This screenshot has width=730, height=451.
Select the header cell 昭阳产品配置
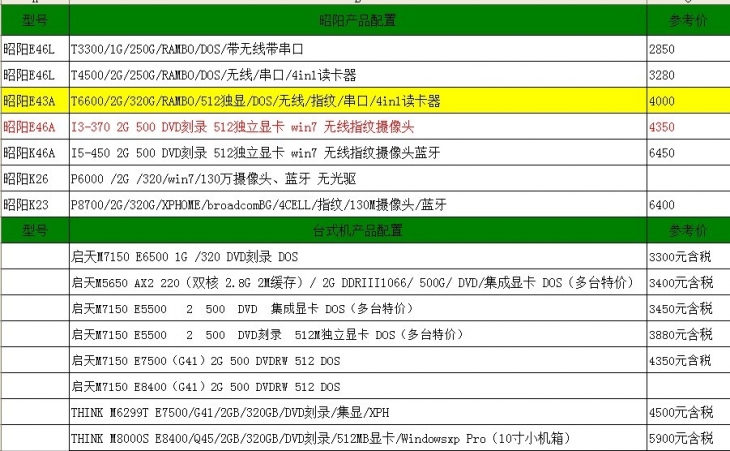(358, 20)
